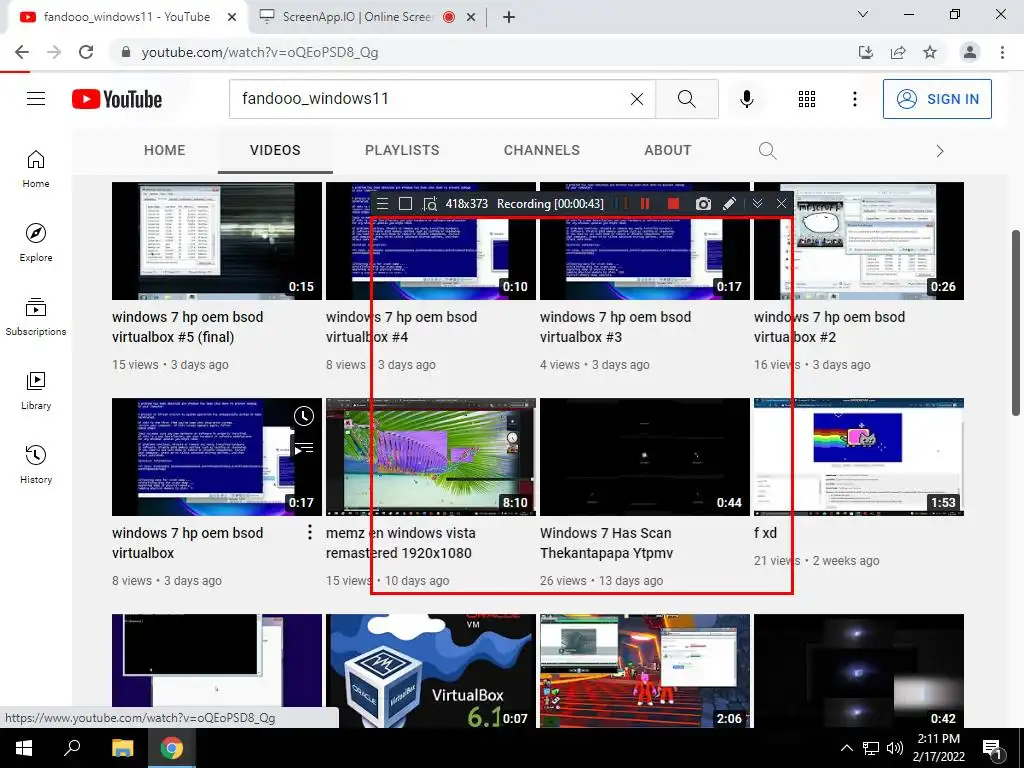Open Chrome three-dot menu

1002,52
